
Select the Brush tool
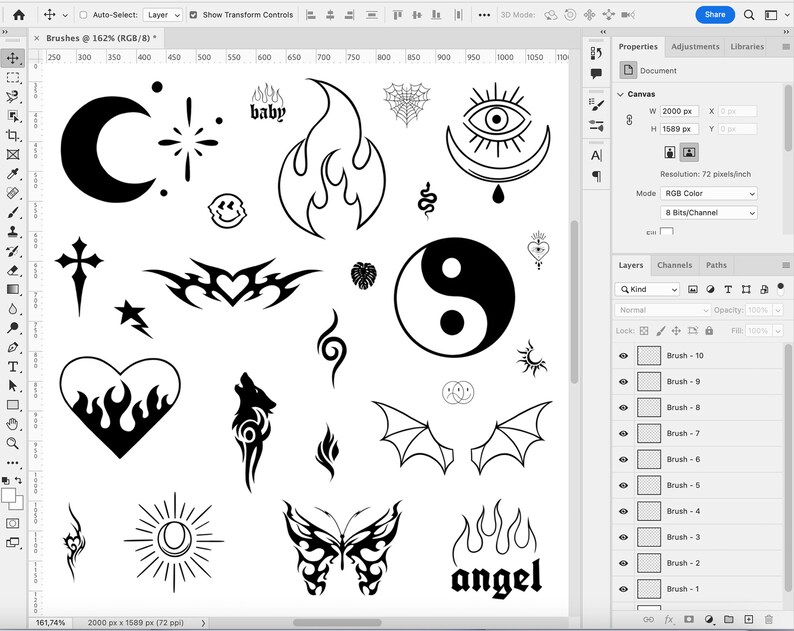[x=13, y=212]
